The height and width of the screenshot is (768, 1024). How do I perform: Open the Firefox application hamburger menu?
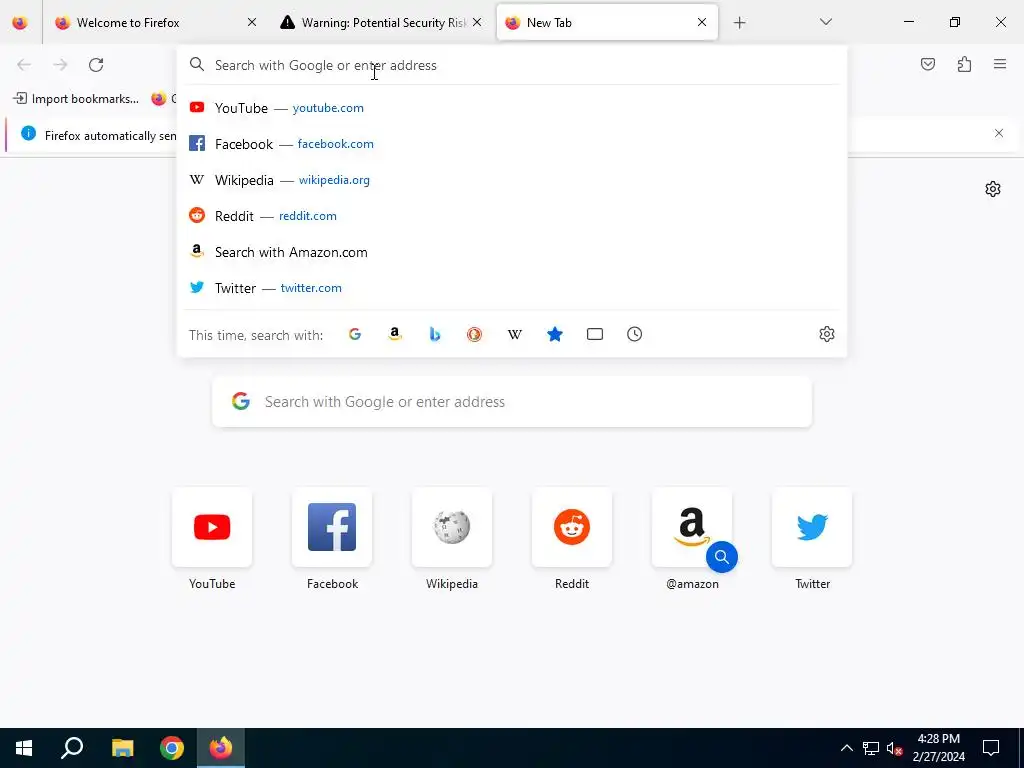[x=1000, y=64]
